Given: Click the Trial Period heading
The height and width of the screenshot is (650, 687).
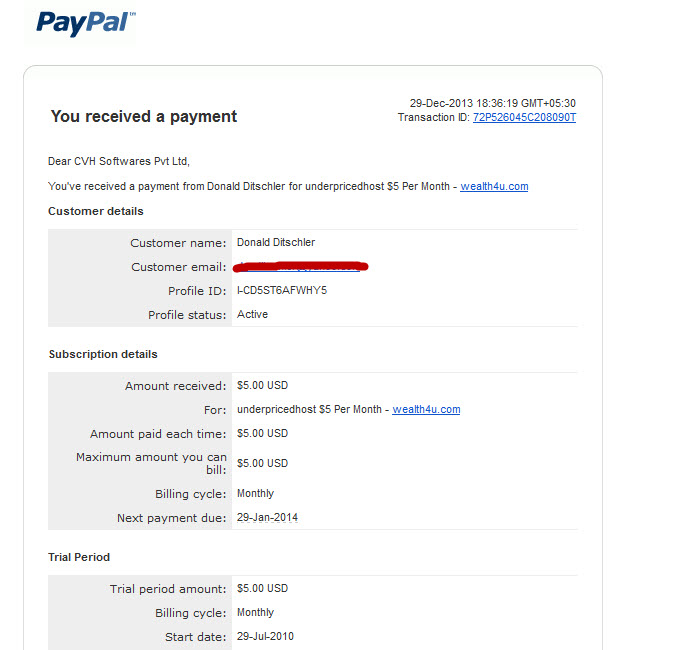Looking at the screenshot, I should (x=79, y=557).
